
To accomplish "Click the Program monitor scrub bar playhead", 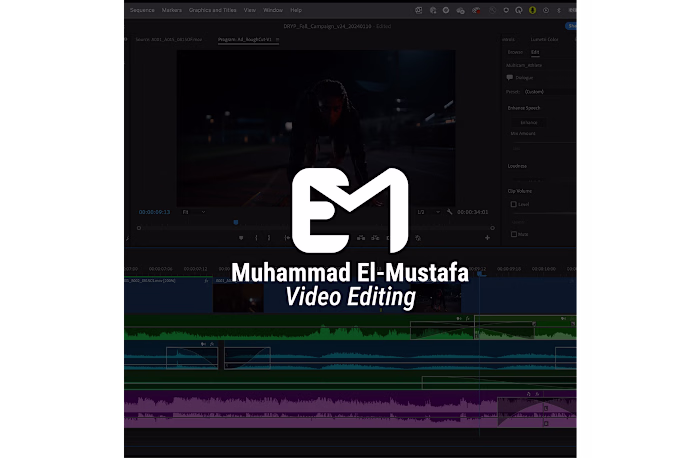I will click(236, 222).
